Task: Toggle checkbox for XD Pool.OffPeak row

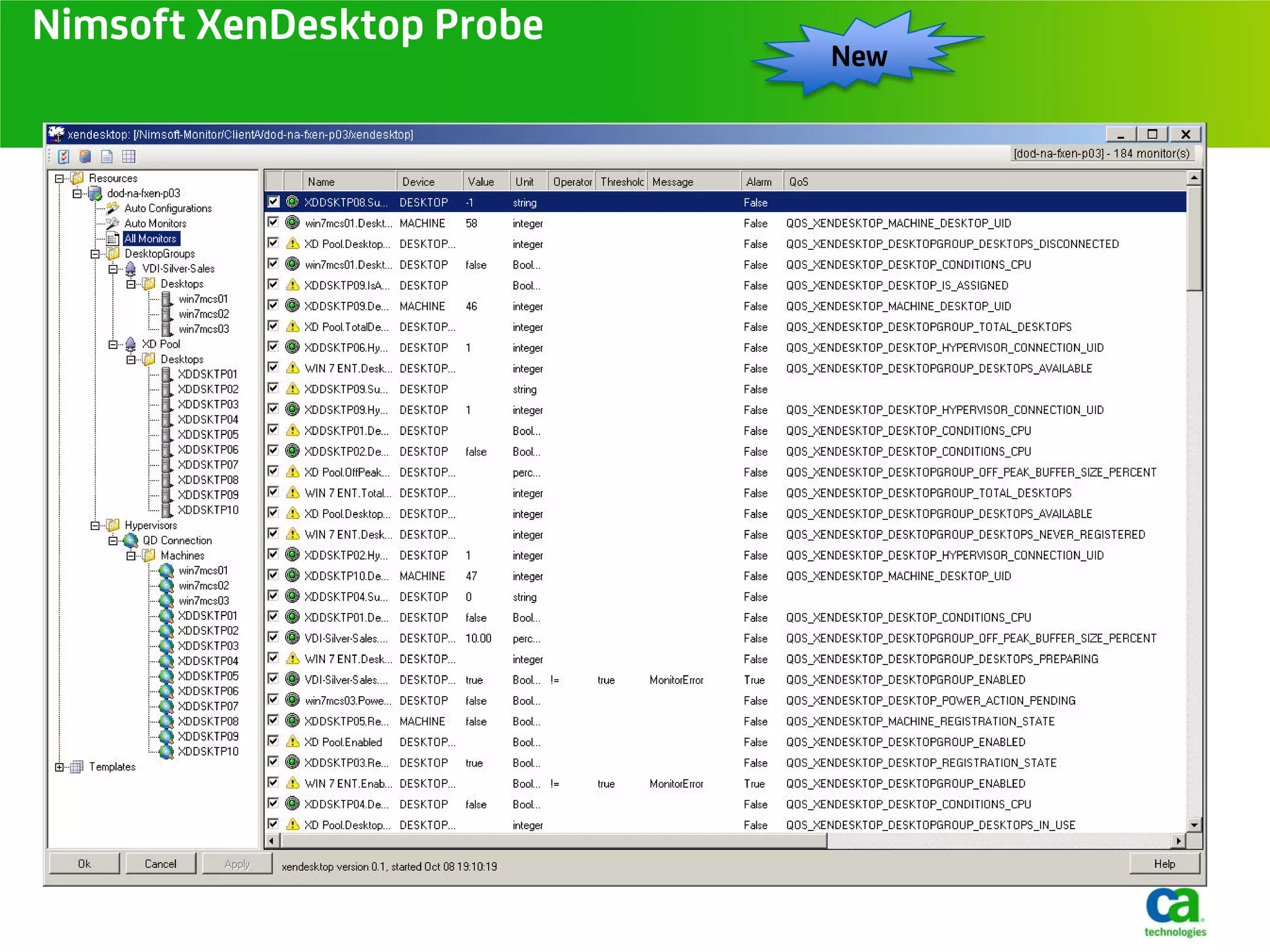Action: pyautogui.click(x=273, y=471)
